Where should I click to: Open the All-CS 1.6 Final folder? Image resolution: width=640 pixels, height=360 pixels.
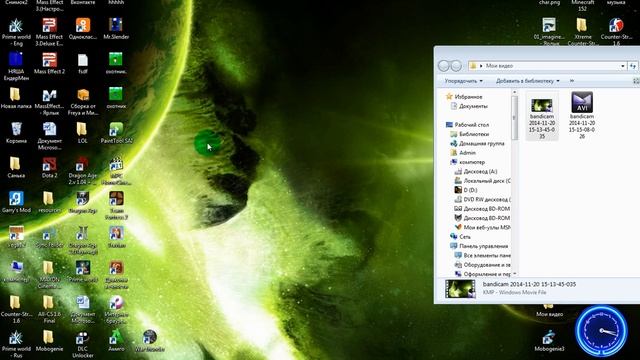(x=49, y=309)
